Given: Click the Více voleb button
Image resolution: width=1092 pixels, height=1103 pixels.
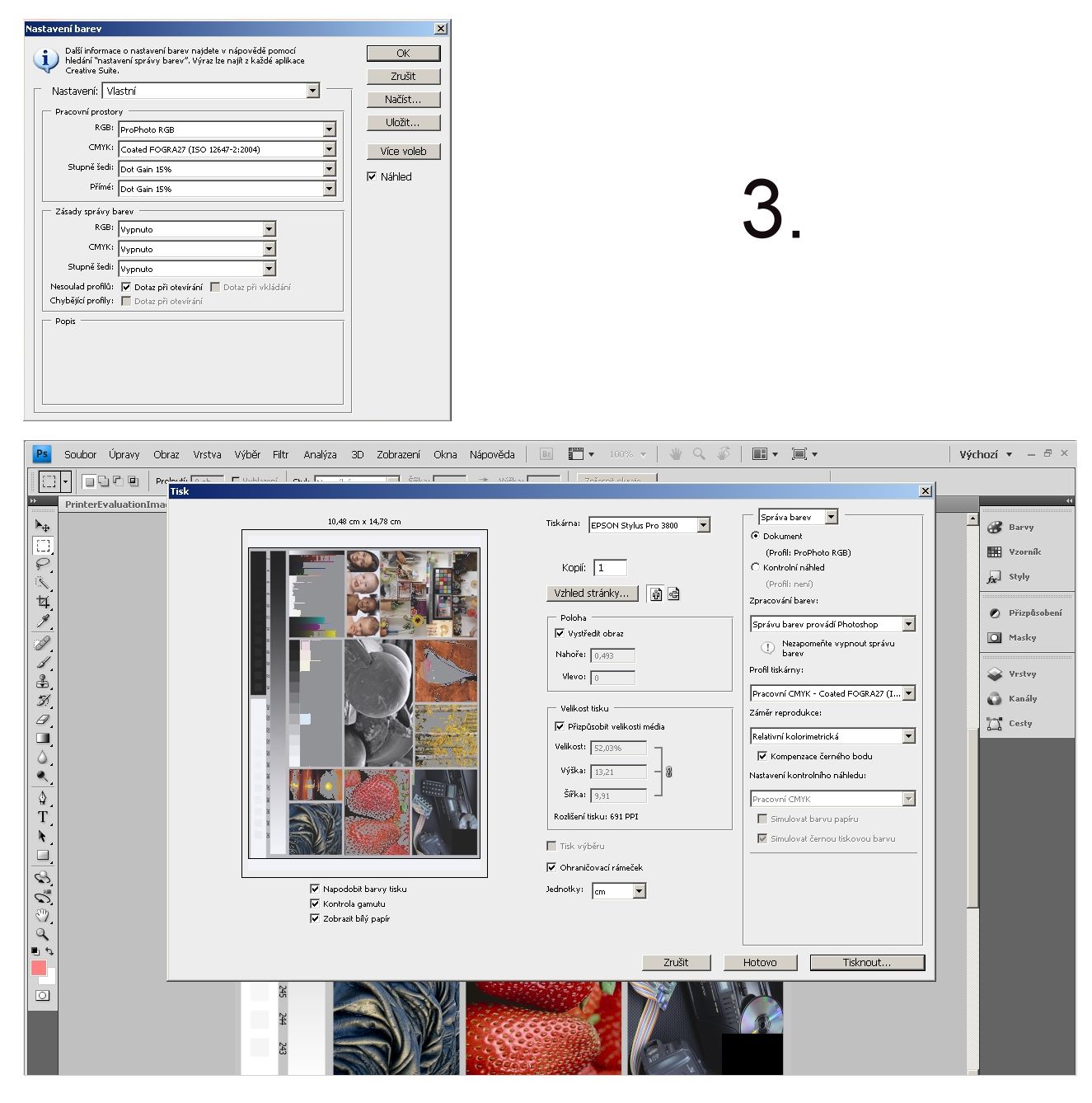Looking at the screenshot, I should point(403,152).
